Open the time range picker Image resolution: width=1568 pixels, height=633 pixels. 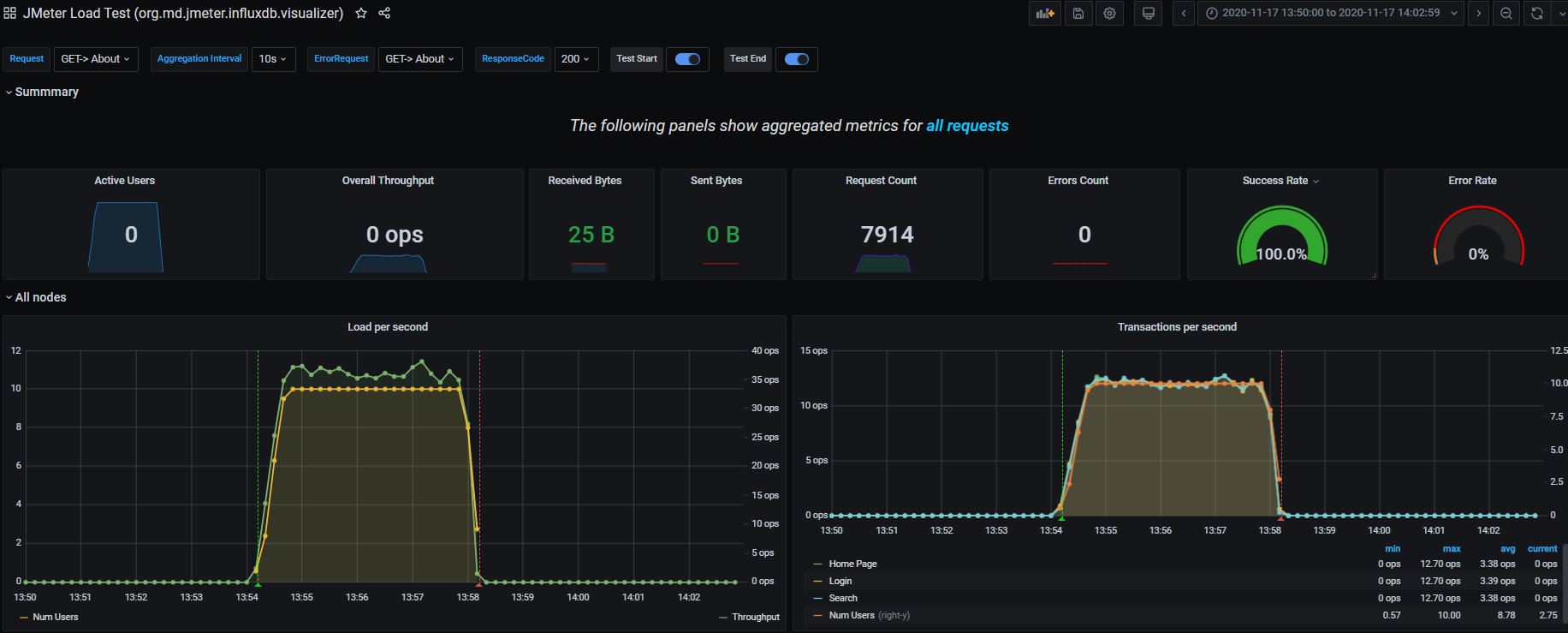pyautogui.click(x=1331, y=14)
